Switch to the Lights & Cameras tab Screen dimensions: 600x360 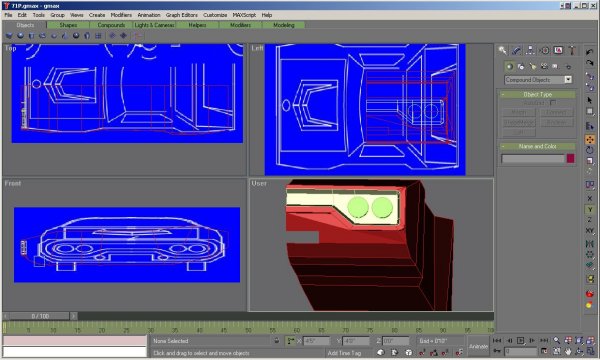(154, 25)
